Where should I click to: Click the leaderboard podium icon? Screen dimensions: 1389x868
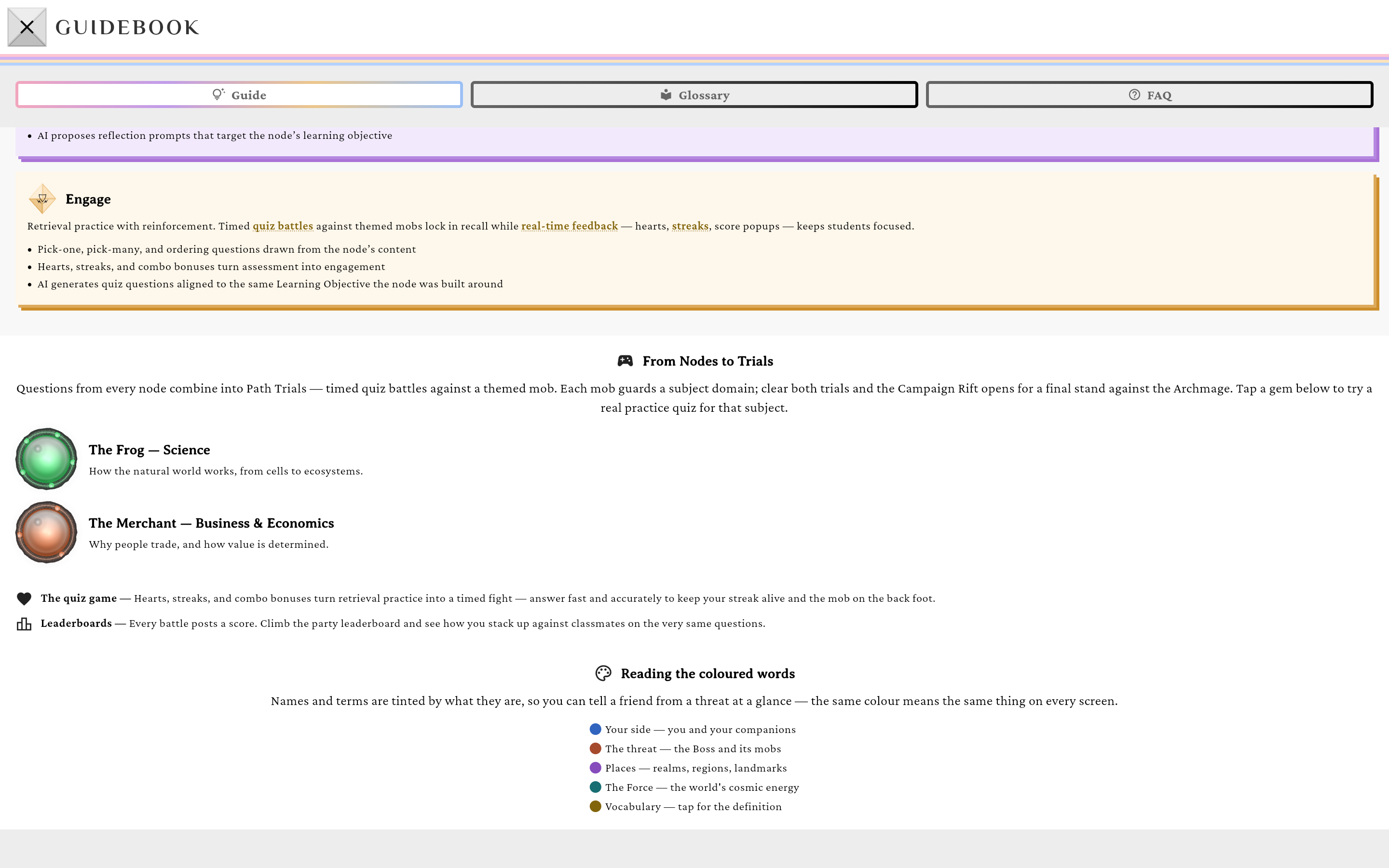24,624
